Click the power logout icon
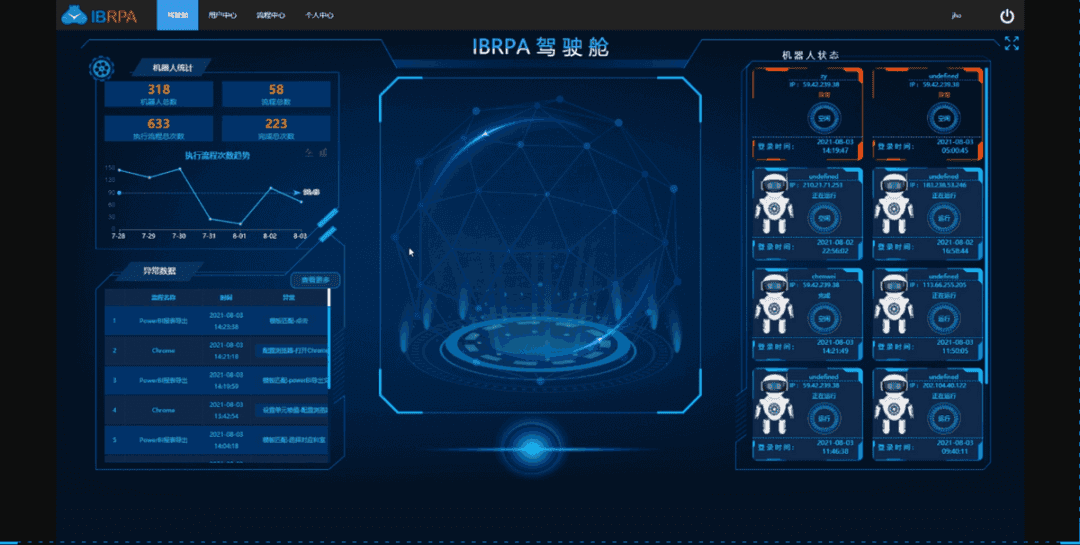 click(x=1007, y=16)
